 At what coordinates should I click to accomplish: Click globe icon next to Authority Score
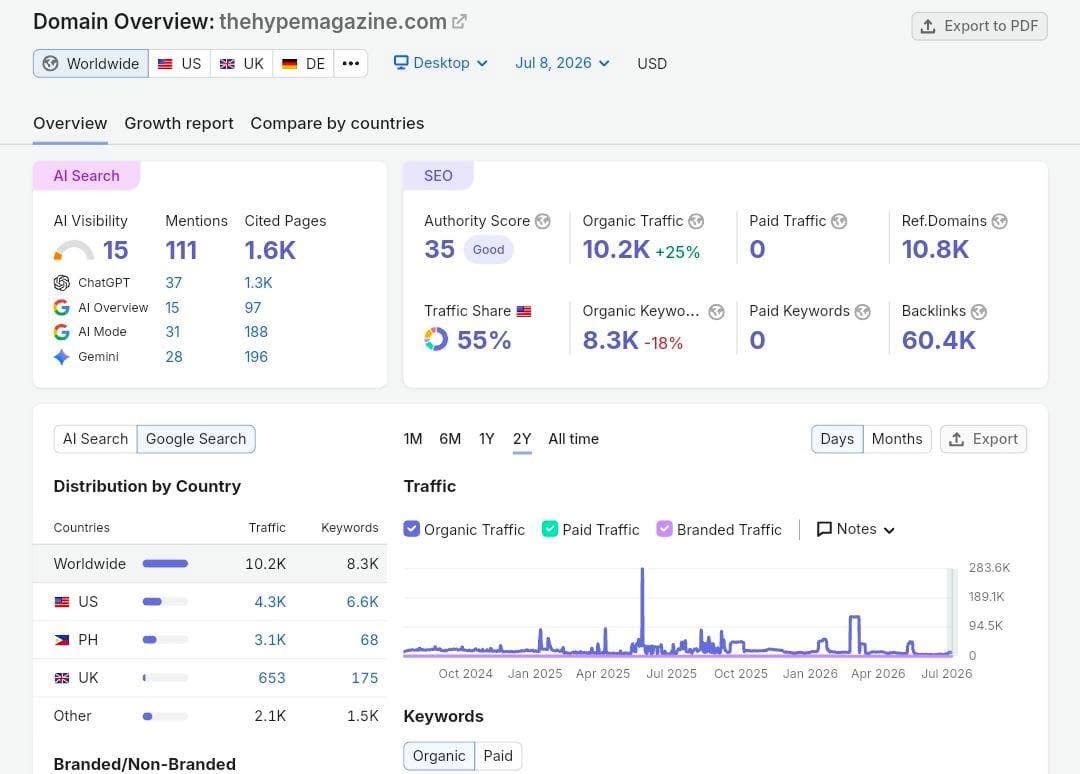(x=543, y=221)
